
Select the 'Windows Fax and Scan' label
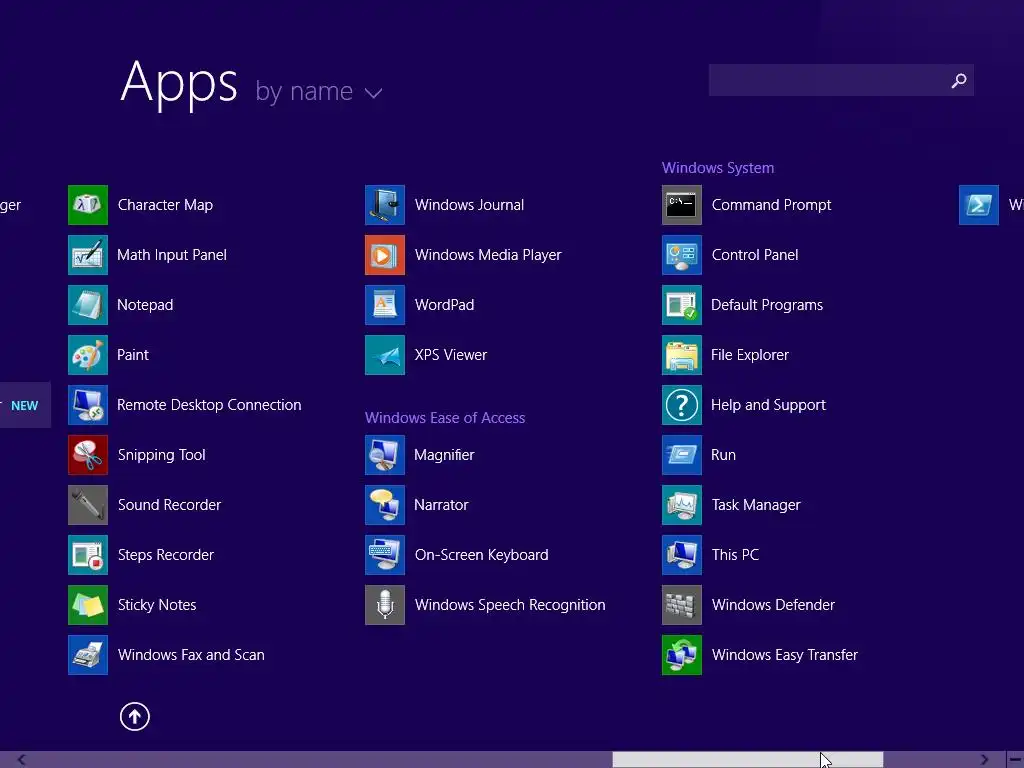click(x=191, y=655)
